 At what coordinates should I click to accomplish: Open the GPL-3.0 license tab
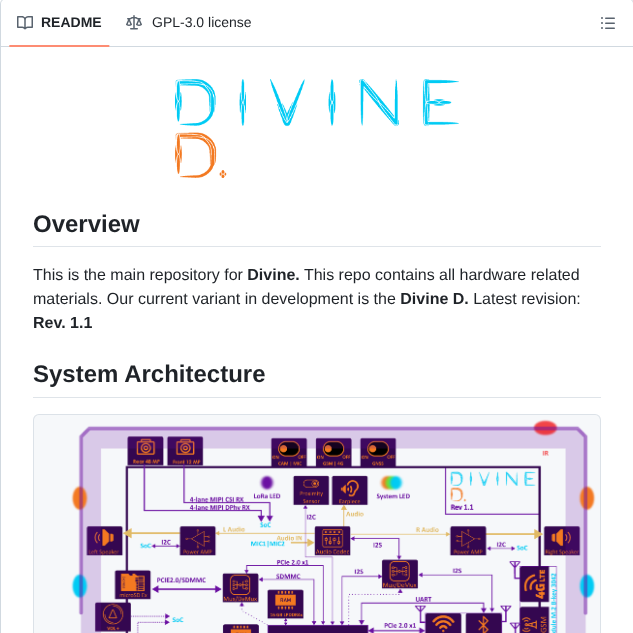[x=189, y=23]
